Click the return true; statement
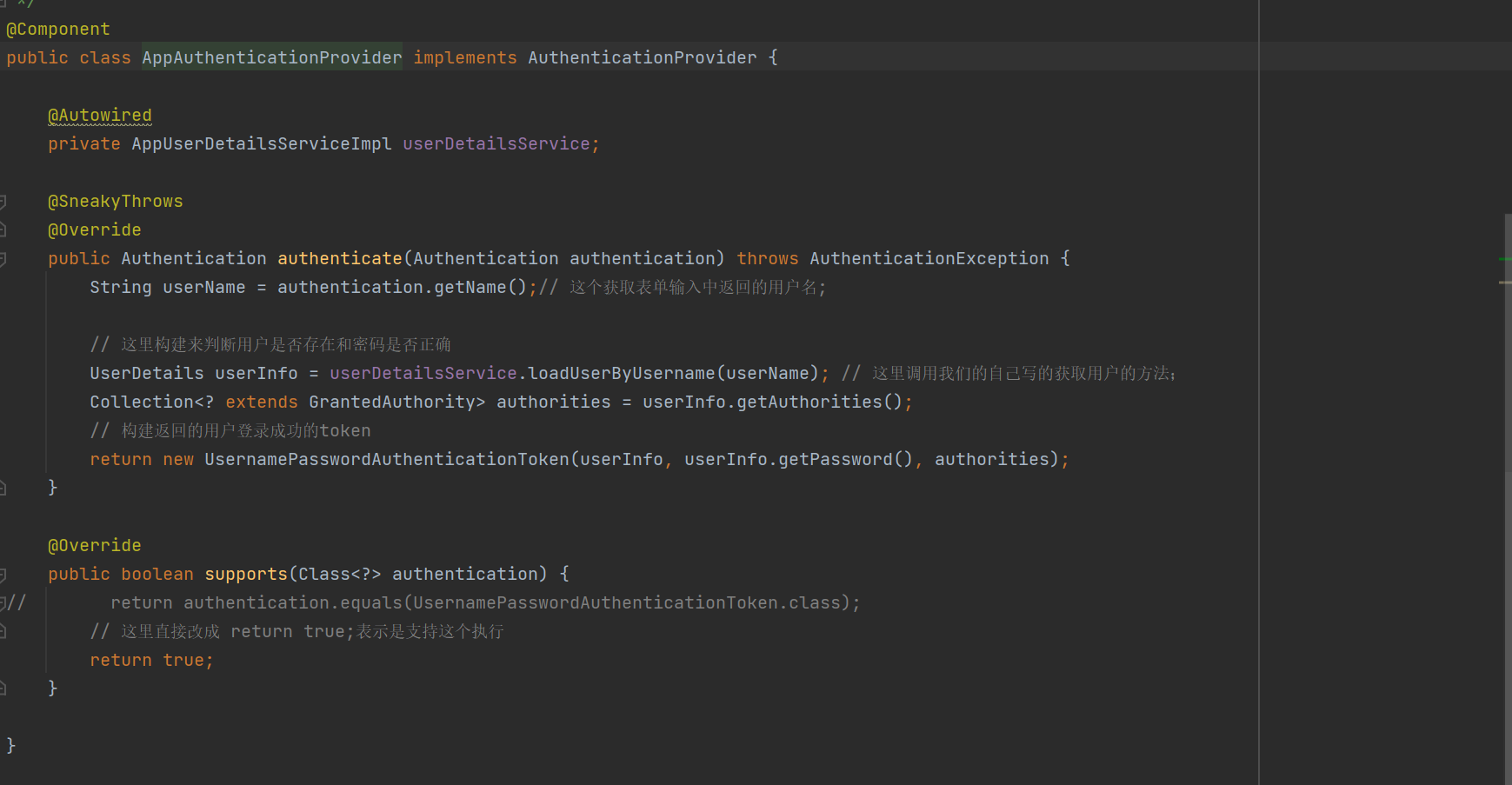The width and height of the screenshot is (1512, 785). (152, 661)
